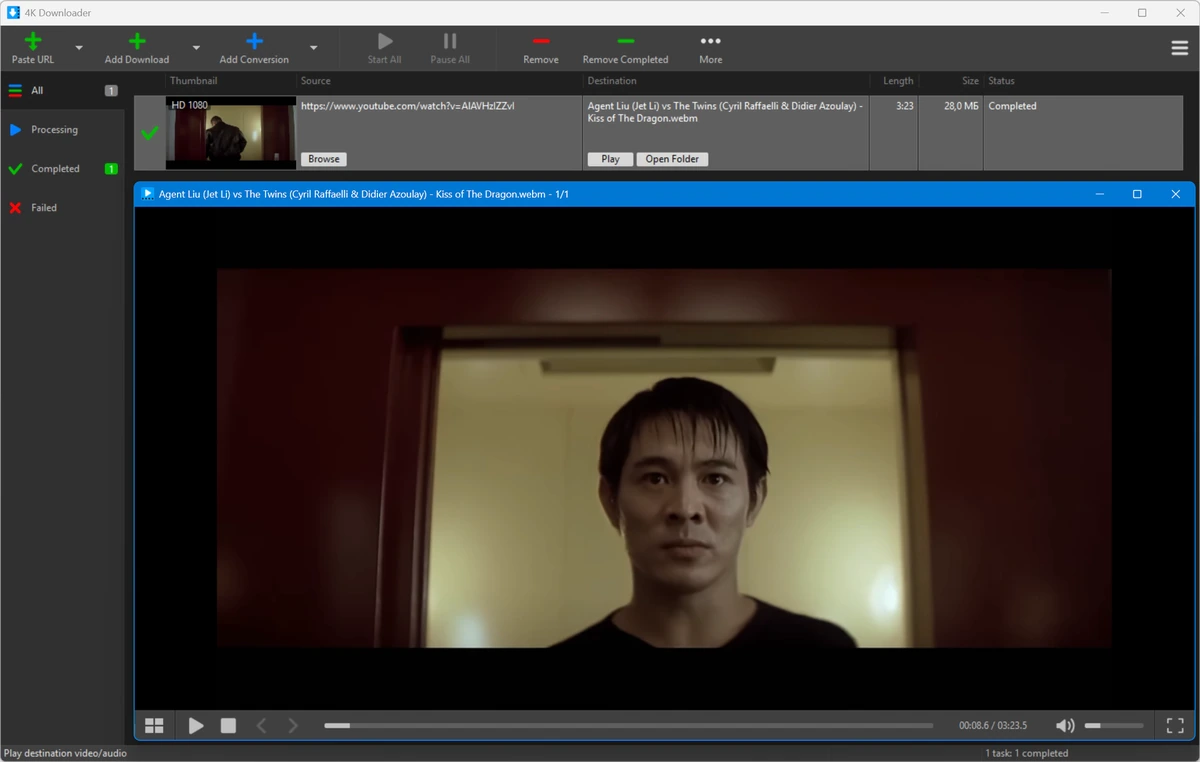This screenshot has height=762, width=1200.
Task: Click the player Play button
Action: tap(196, 726)
